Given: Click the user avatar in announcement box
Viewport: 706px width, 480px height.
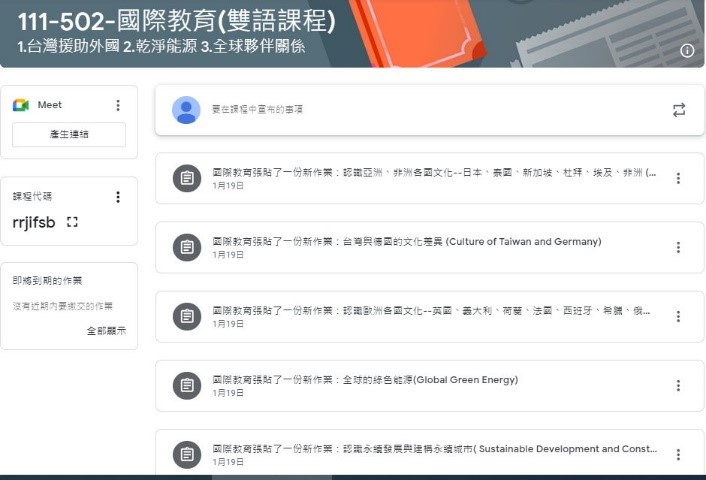Looking at the screenshot, I should (186, 110).
